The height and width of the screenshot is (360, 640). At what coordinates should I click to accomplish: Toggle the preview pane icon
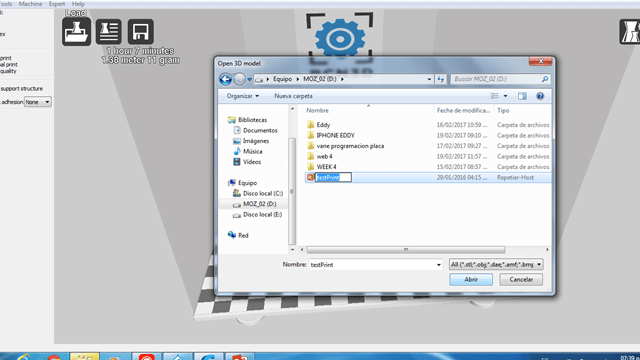[522, 96]
